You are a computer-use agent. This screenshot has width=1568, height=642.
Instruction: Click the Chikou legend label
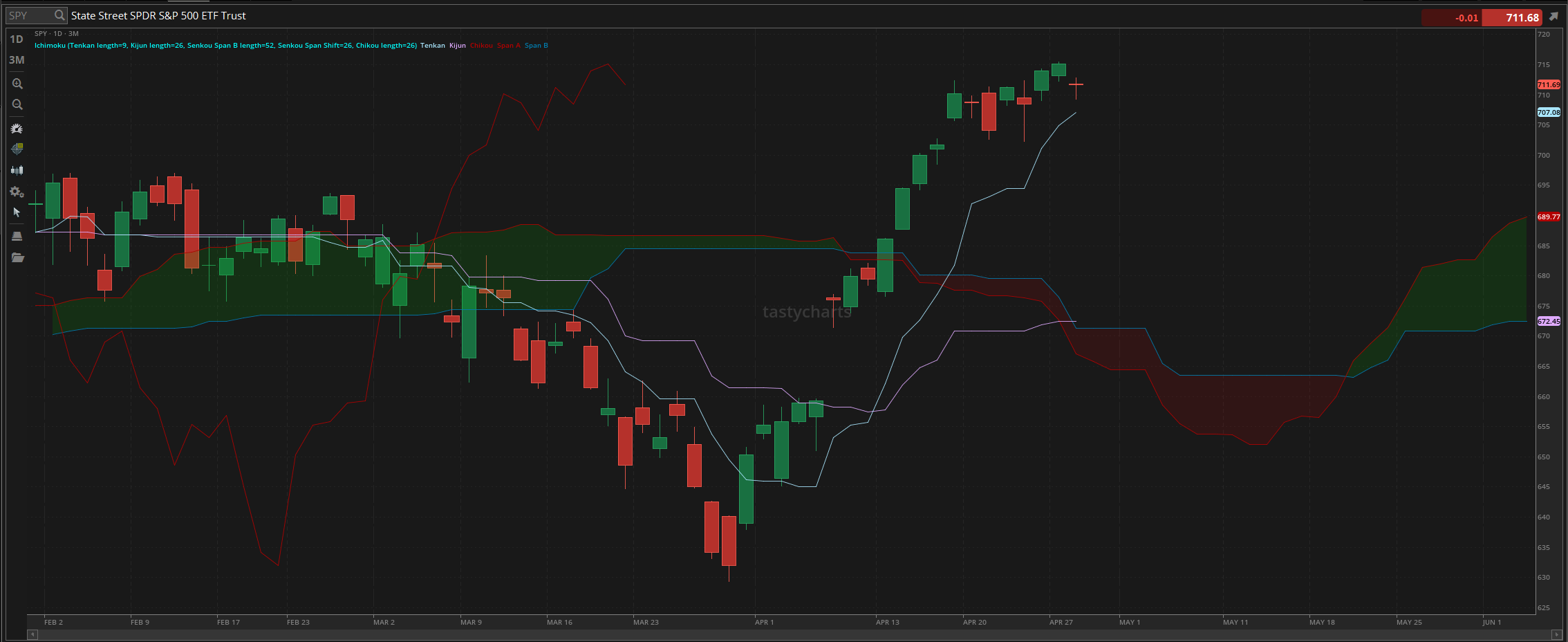482,46
